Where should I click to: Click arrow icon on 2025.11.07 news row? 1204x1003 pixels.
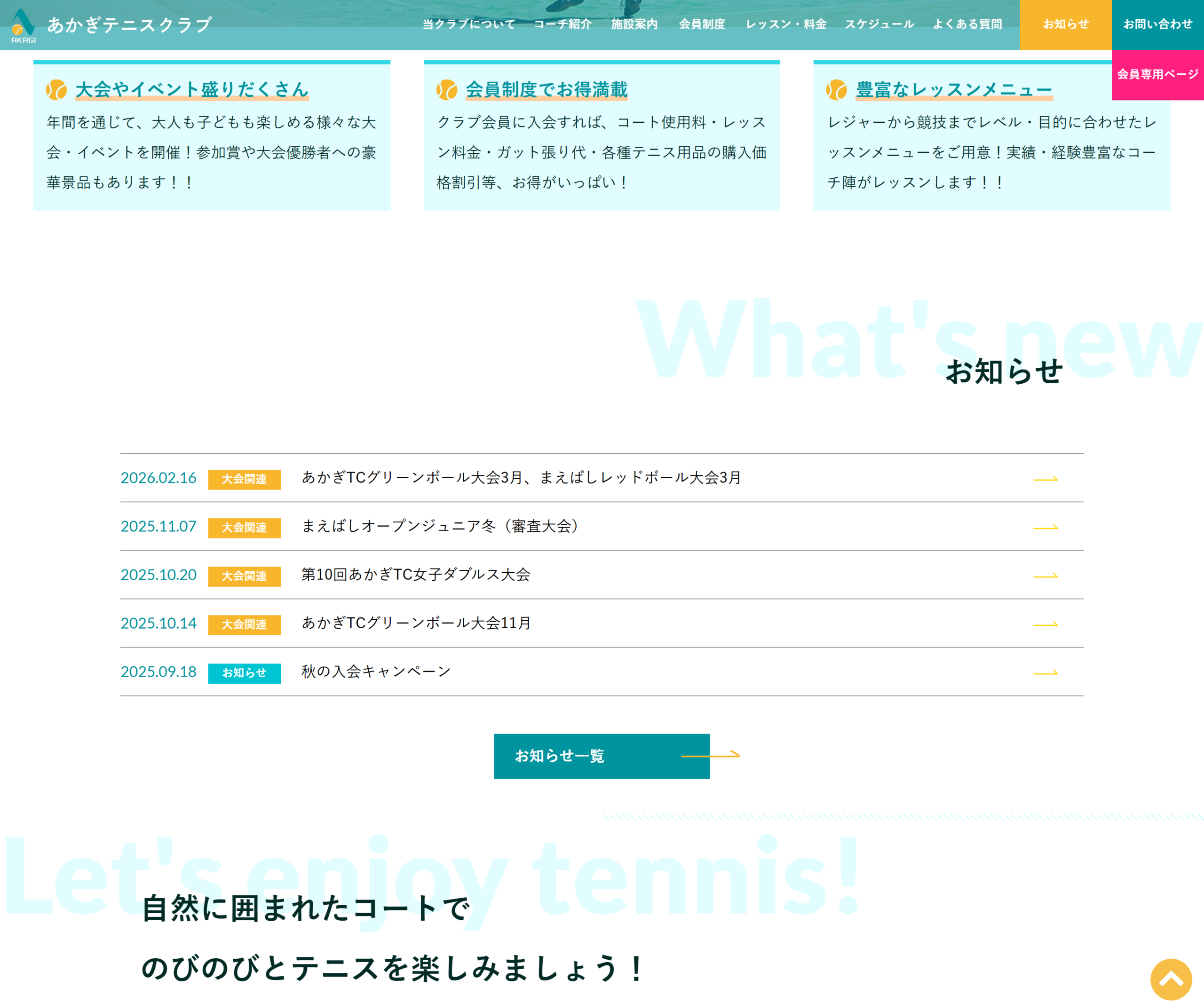1045,527
